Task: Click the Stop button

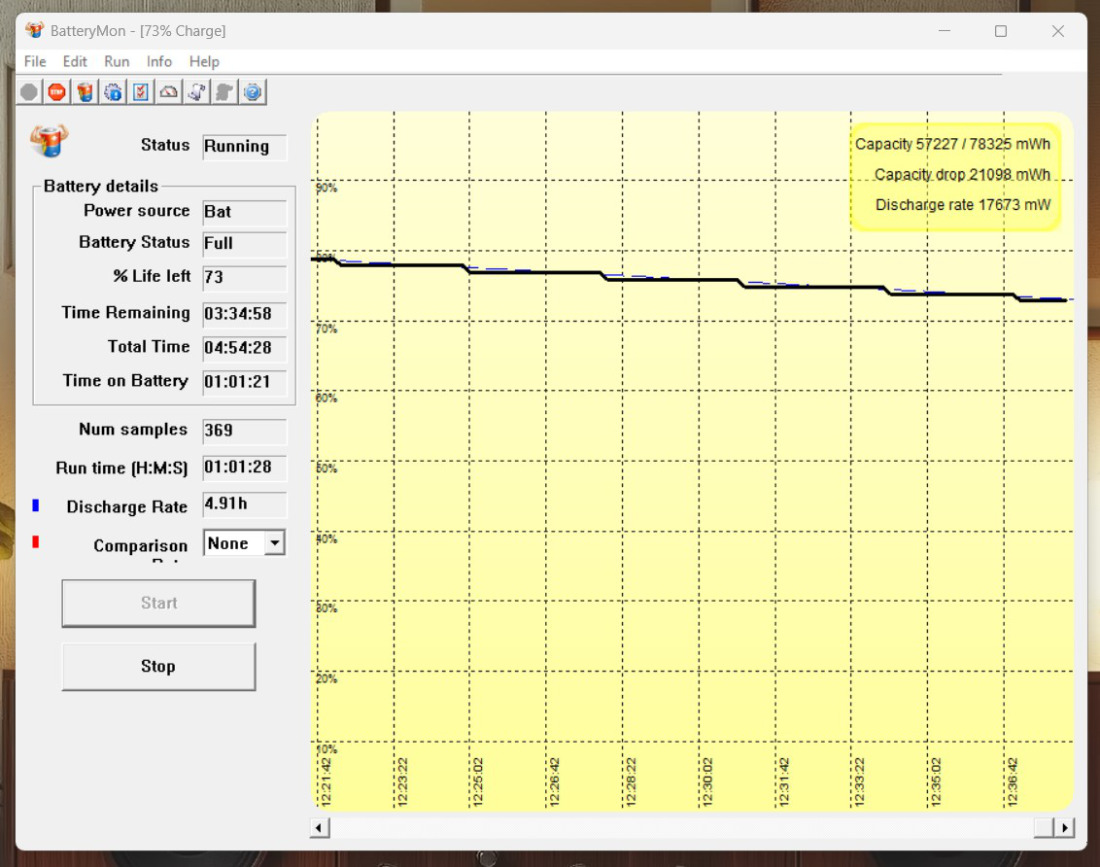Action: (x=159, y=666)
